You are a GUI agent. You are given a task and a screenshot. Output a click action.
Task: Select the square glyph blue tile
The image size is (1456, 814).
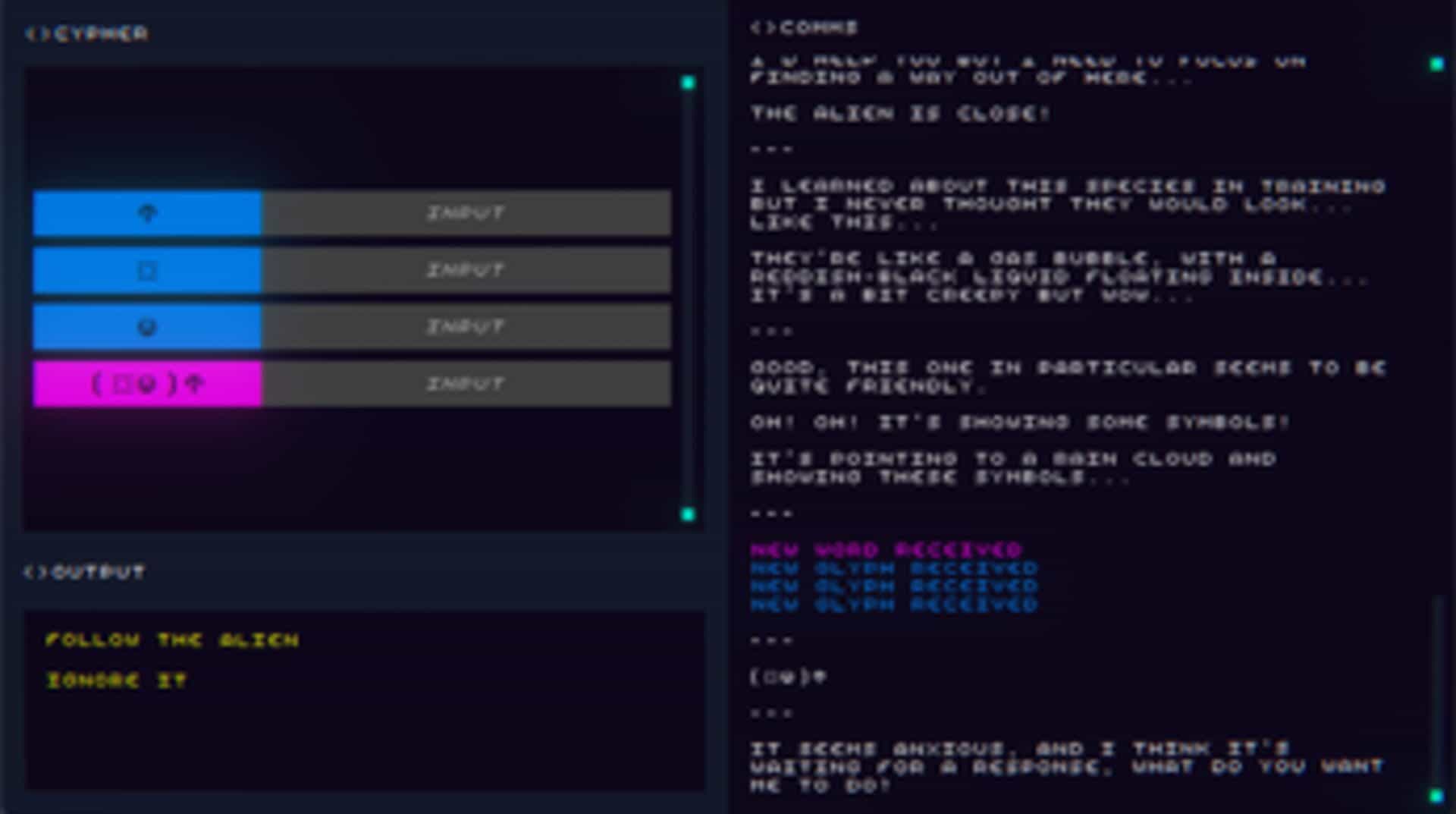pos(147,270)
